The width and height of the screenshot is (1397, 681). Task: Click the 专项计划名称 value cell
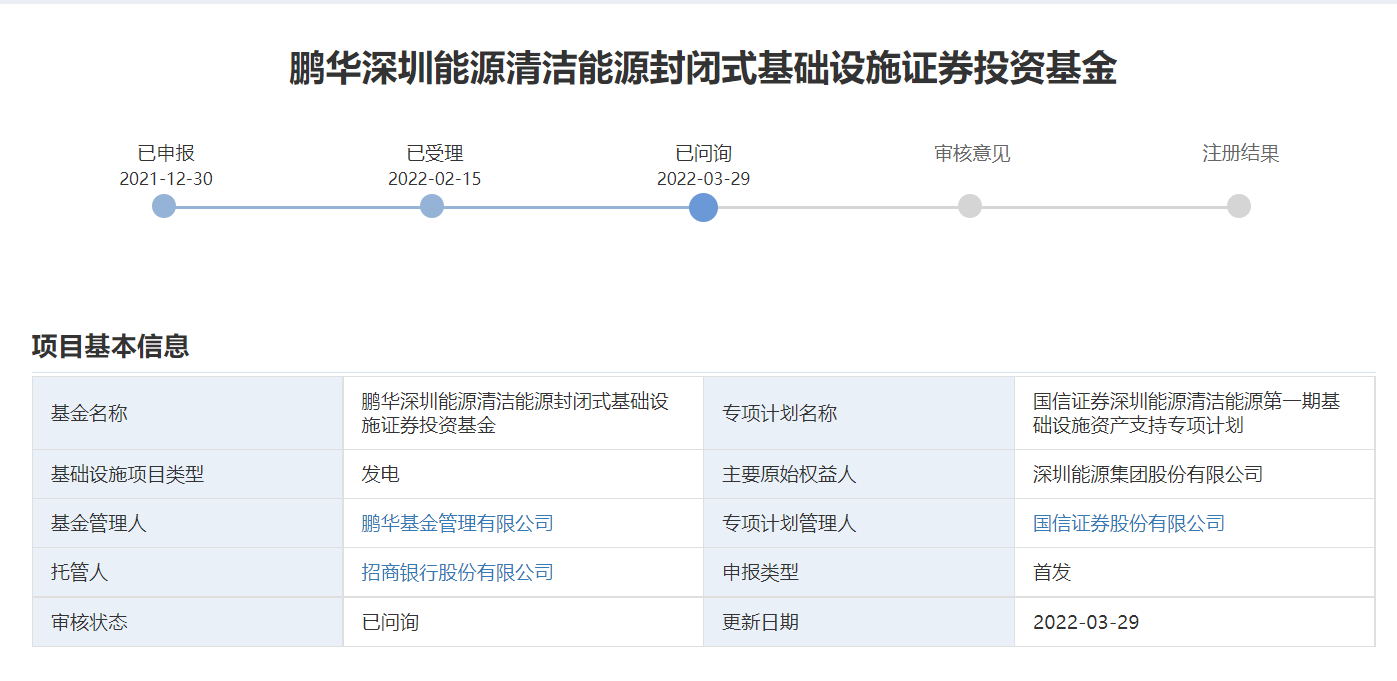1186,413
